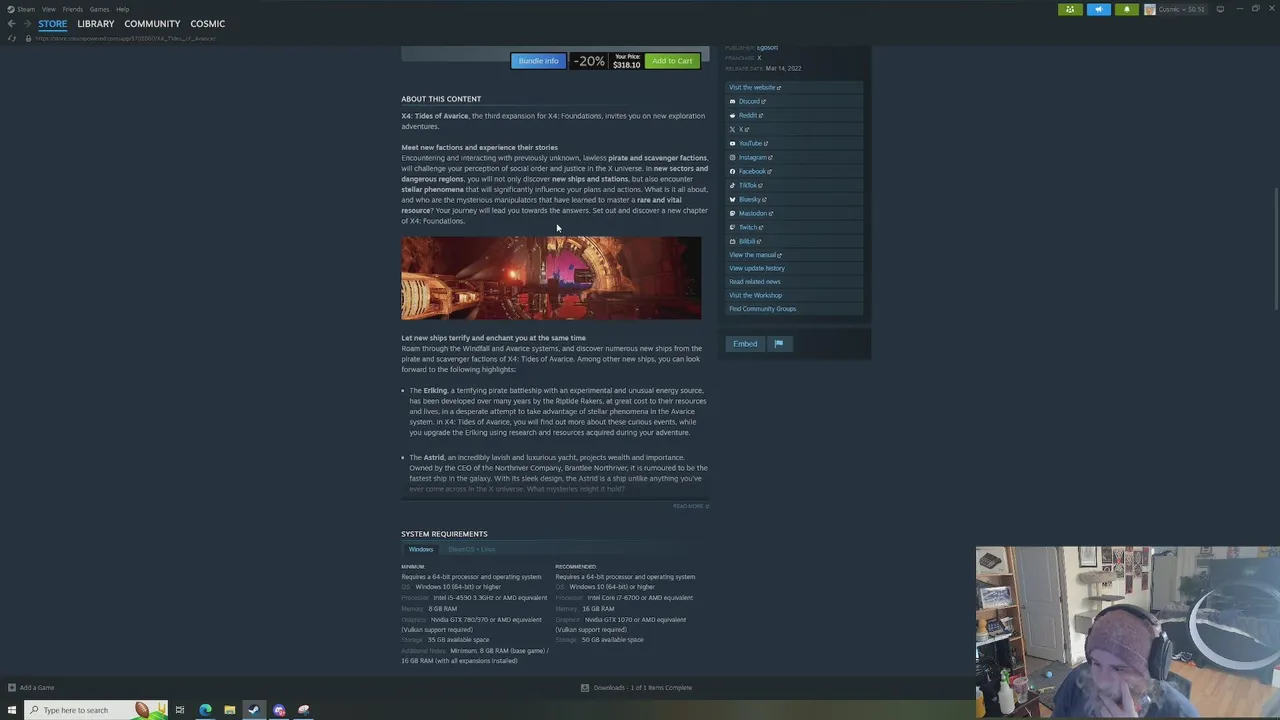Click the Bundle info button
1280x720 pixels.
click(538, 61)
